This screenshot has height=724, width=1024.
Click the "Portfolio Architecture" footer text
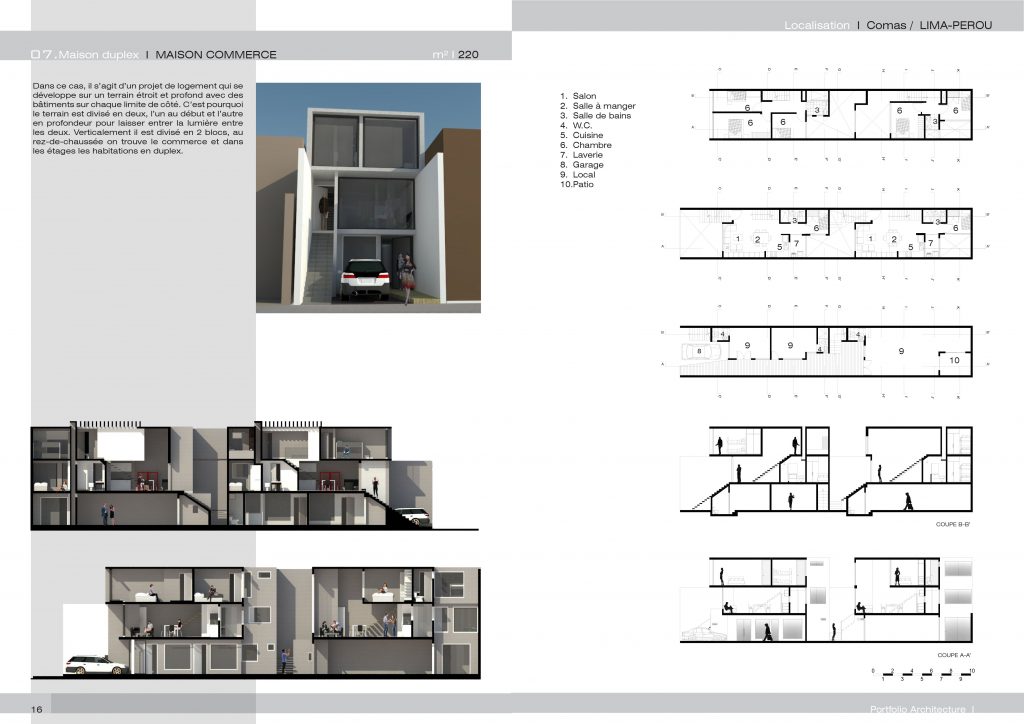pyautogui.click(x=905, y=709)
